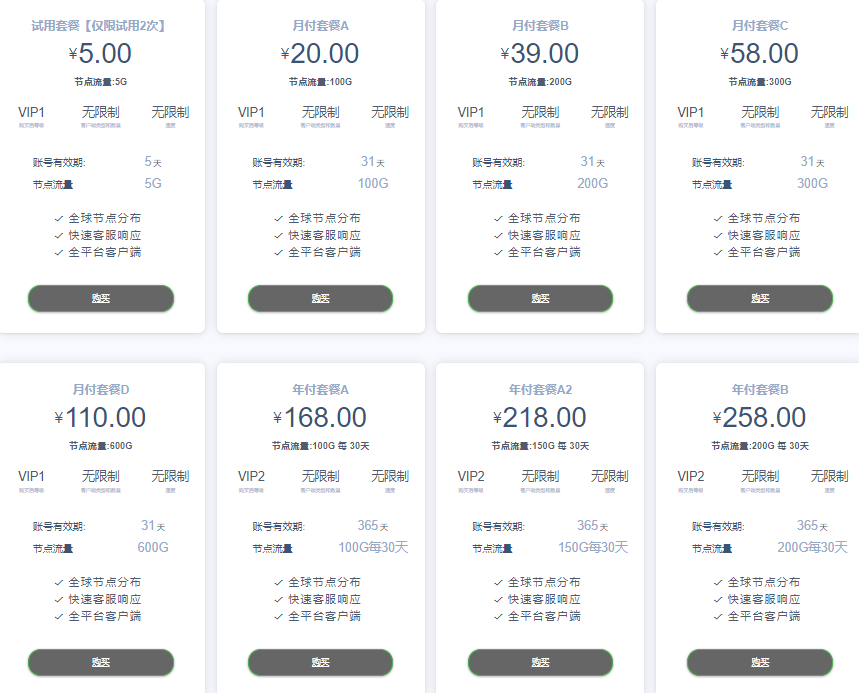Click the checkmark next to 快速客服响应 in 月付套餐A
The image size is (859, 693).
pos(279,235)
